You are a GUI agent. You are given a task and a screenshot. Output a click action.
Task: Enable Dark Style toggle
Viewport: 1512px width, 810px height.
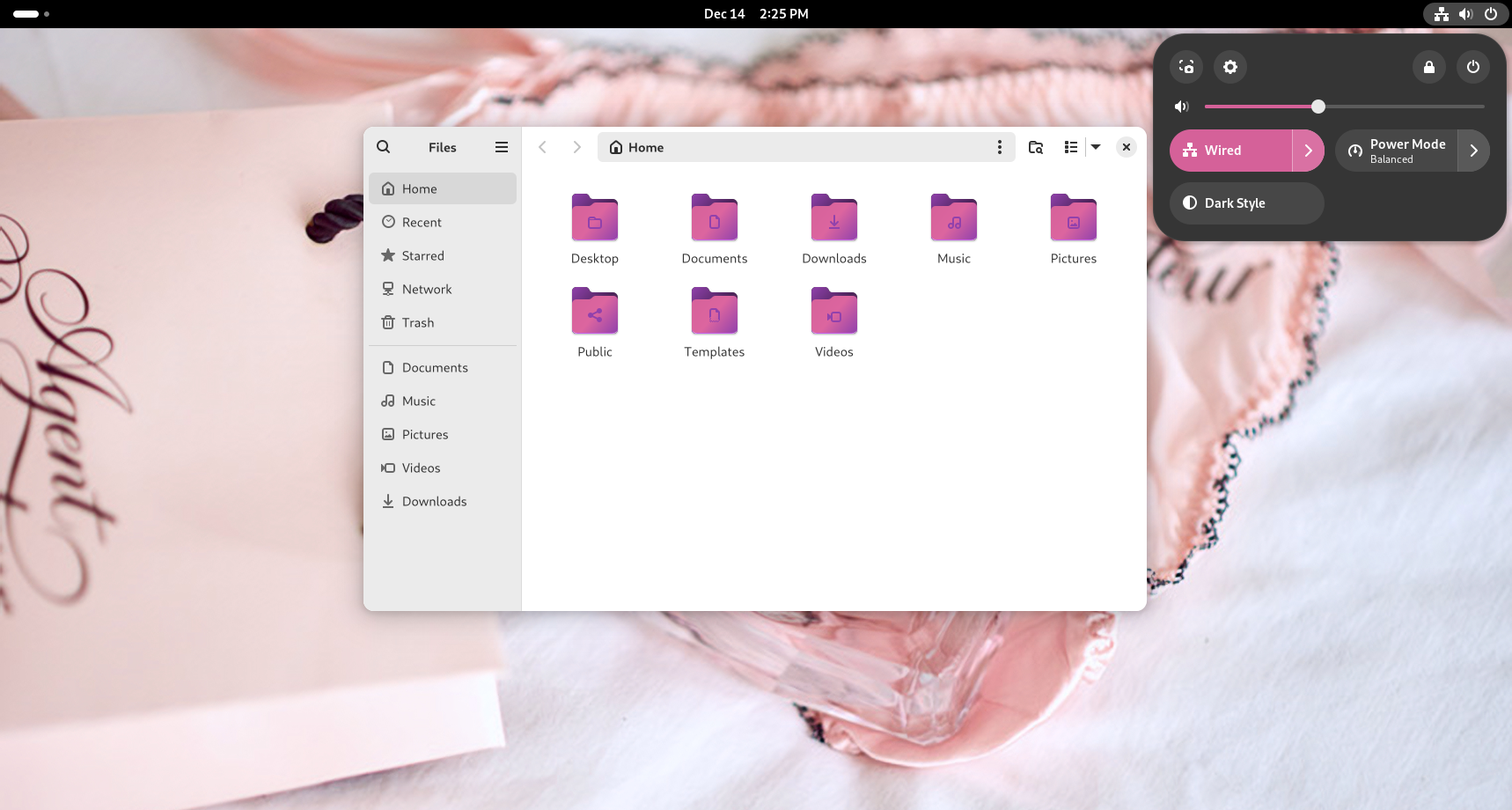(x=1247, y=203)
